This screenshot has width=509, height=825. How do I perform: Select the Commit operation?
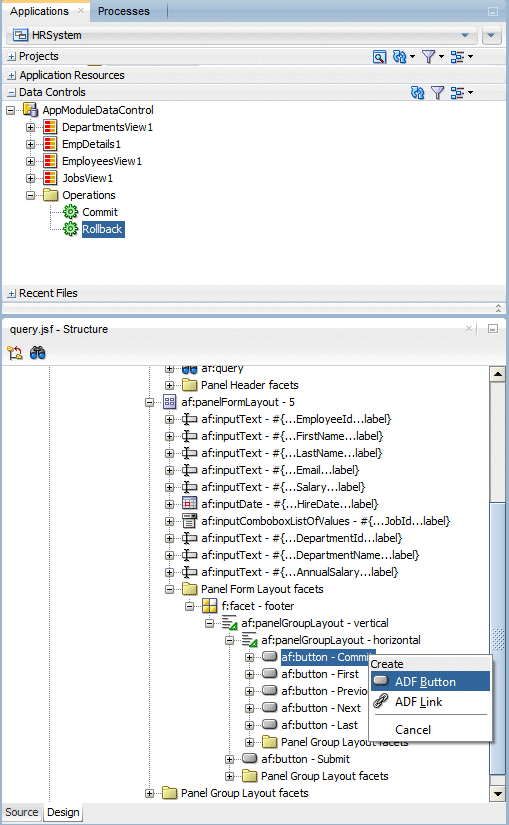pyautogui.click(x=100, y=212)
